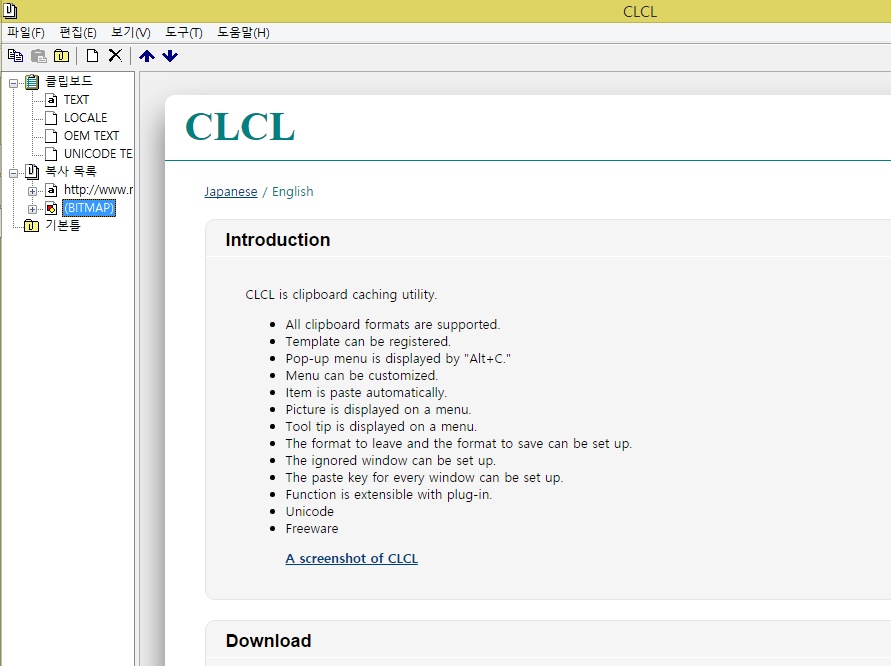Viewport: 891px width, 666px height.
Task: Click 'Template can be registered.' bullet
Action: tap(368, 342)
